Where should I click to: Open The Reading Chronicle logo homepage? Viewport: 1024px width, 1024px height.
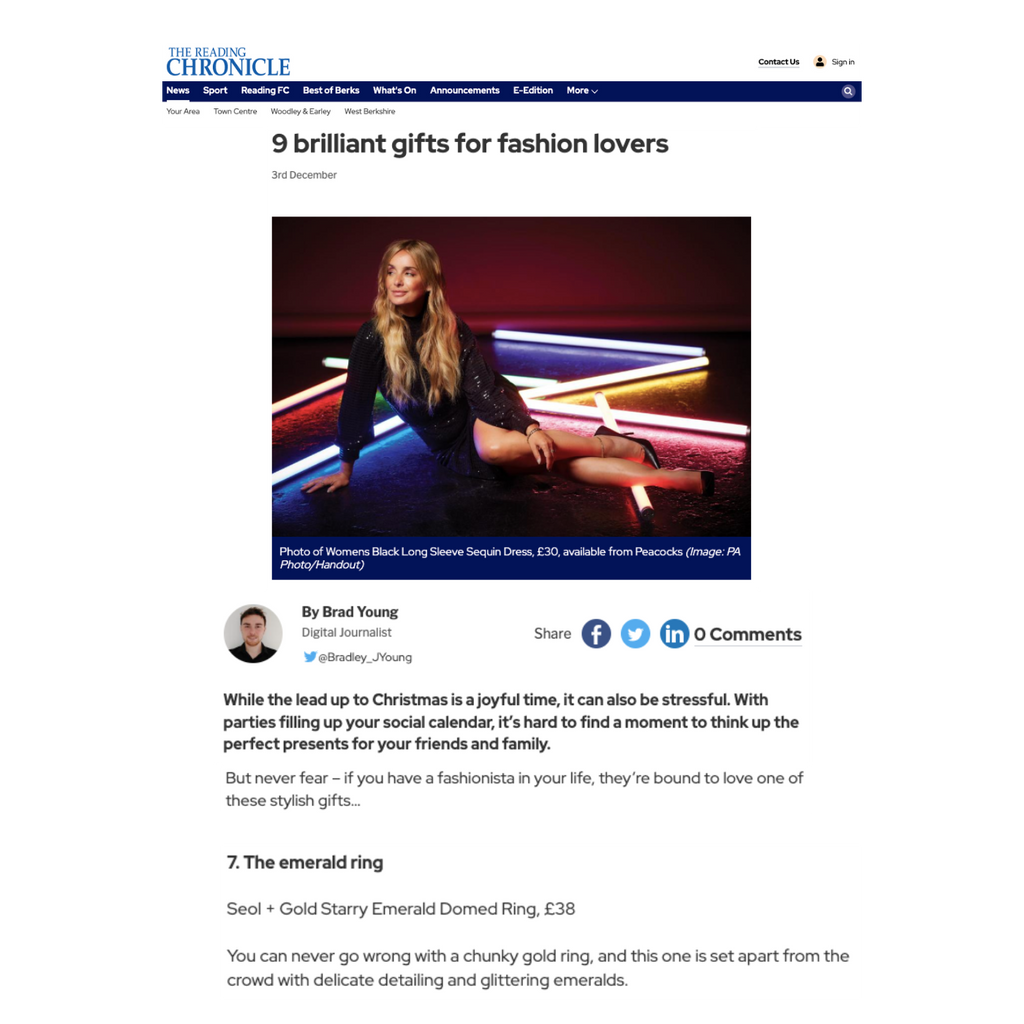(228, 62)
